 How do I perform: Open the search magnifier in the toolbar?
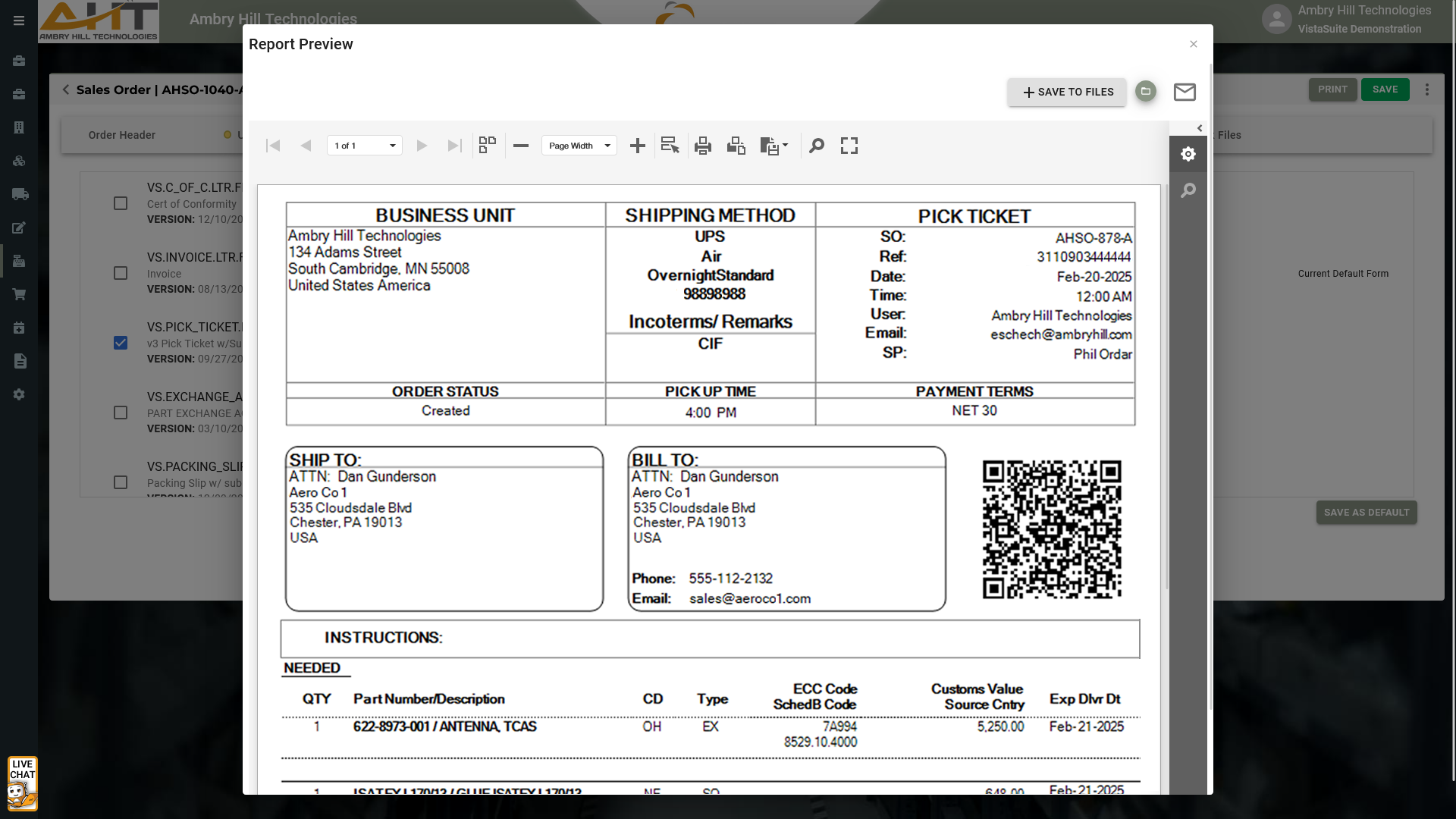(817, 146)
